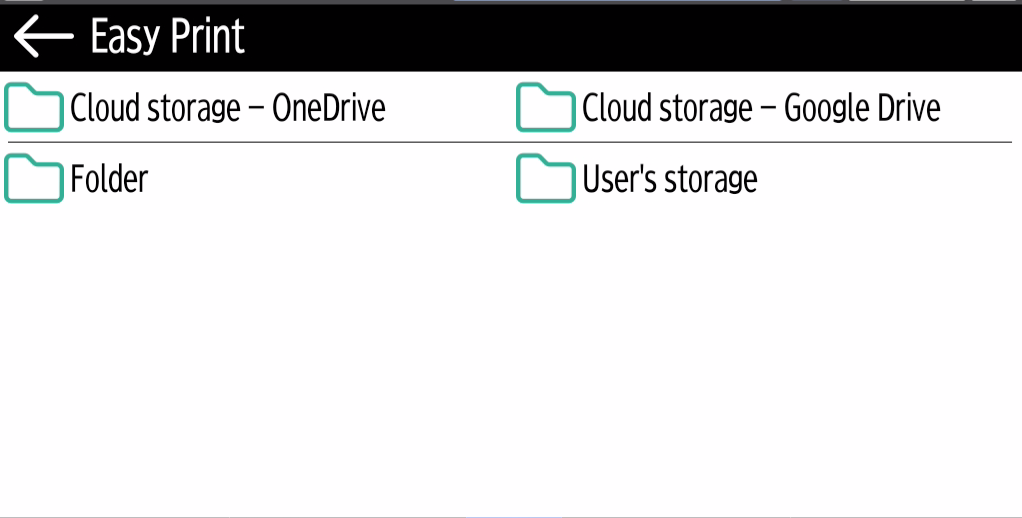Screen dimensions: 1022x518
Task: Click the Easy Print title text
Action: [167, 37]
